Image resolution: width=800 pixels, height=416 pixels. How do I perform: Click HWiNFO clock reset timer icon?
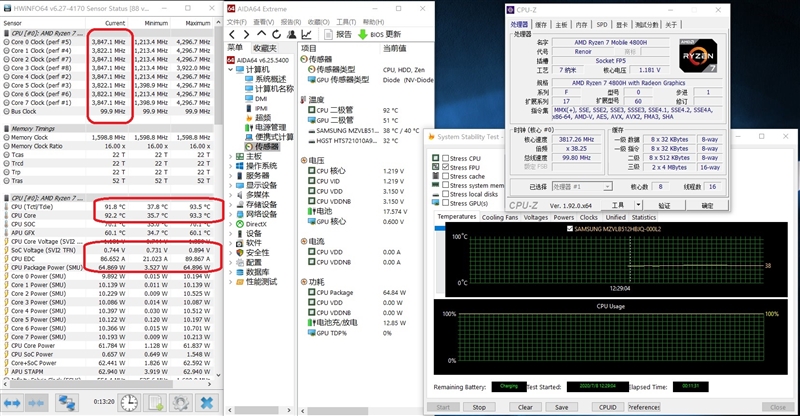(129, 403)
